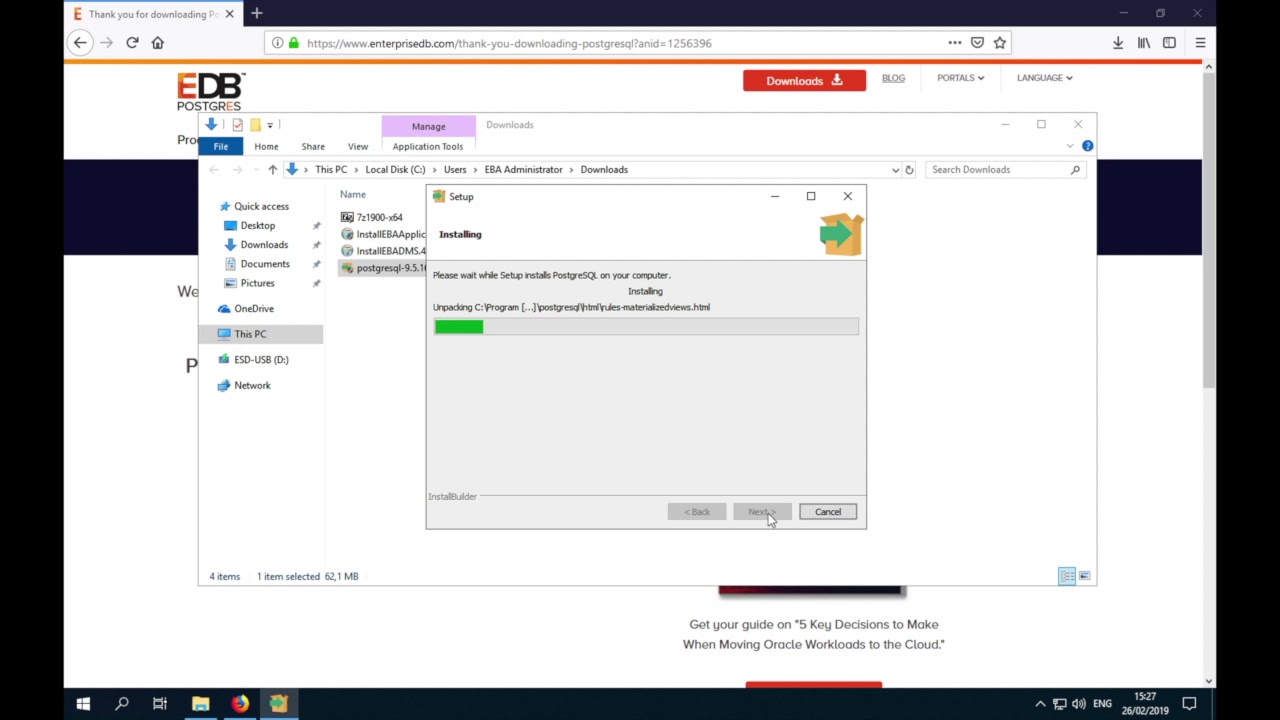Click the Search Downloads field

tap(1005, 170)
